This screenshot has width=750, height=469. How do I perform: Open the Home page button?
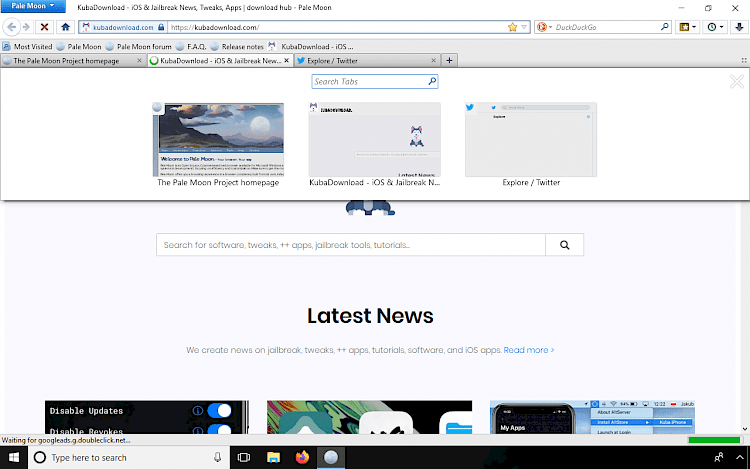click(x=66, y=27)
